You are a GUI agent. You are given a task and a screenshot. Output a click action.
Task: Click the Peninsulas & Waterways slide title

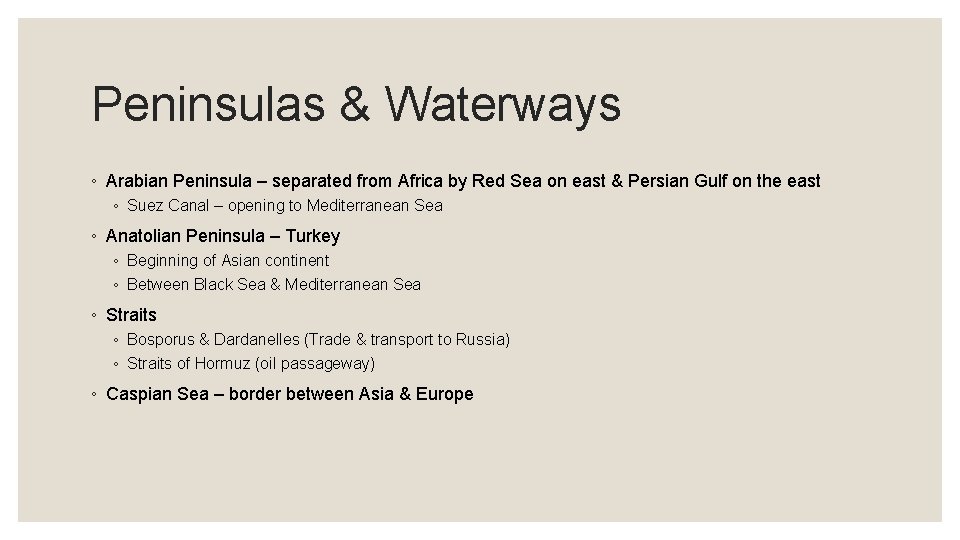pos(356,105)
